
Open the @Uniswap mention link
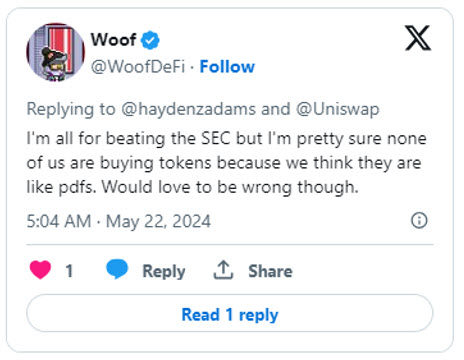(x=338, y=110)
